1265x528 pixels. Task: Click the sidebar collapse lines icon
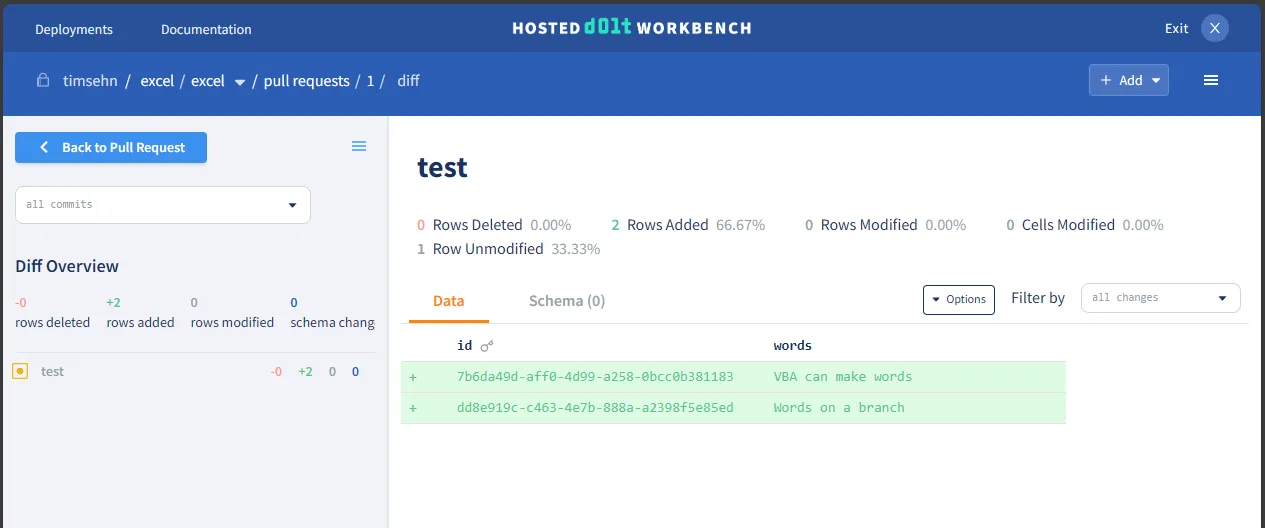[x=359, y=147]
